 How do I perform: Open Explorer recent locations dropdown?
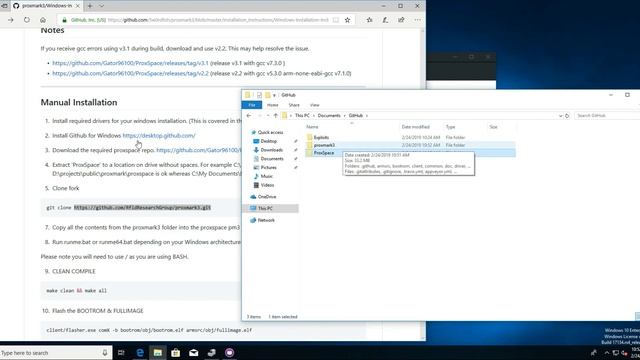[268, 116]
